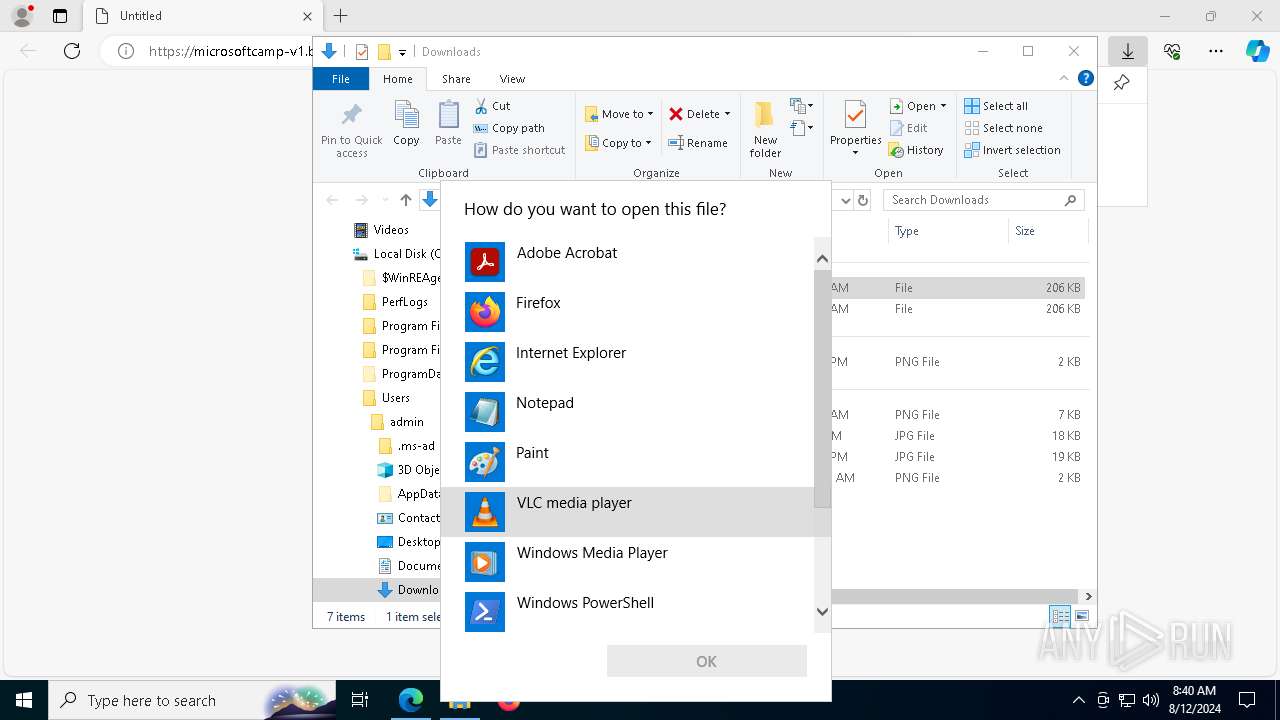Choose Windows Media Player
1280x720 pixels.
pos(627,562)
